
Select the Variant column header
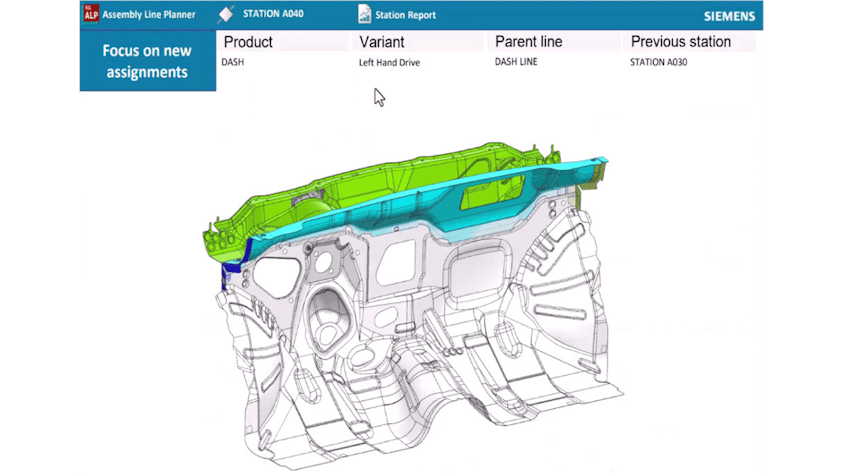(x=382, y=42)
